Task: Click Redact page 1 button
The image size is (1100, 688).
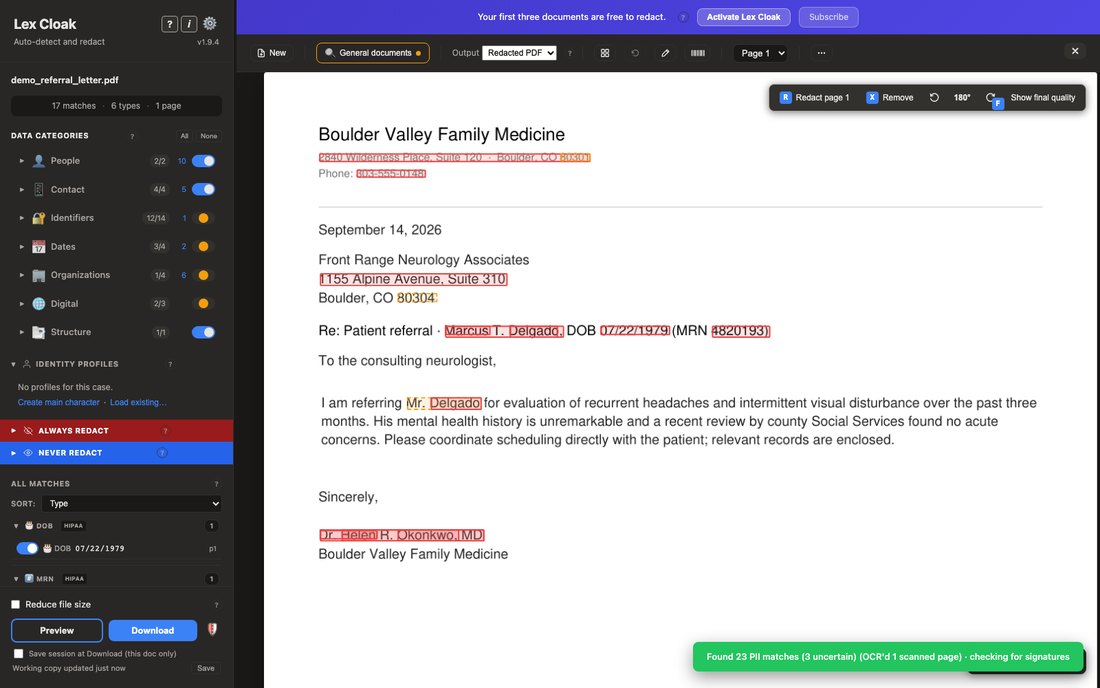Action: point(814,97)
